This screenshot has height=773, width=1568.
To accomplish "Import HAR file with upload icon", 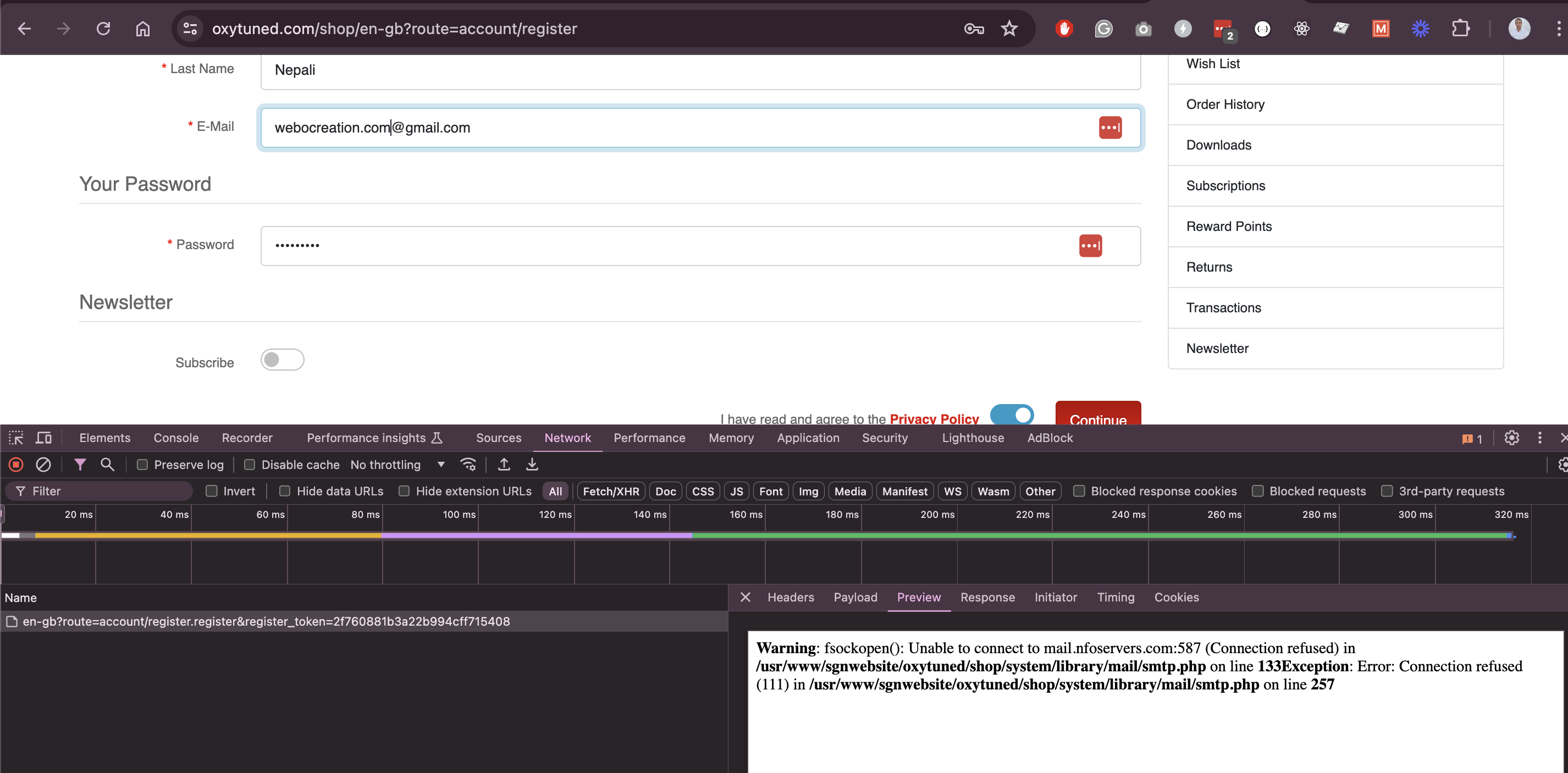I will point(504,465).
